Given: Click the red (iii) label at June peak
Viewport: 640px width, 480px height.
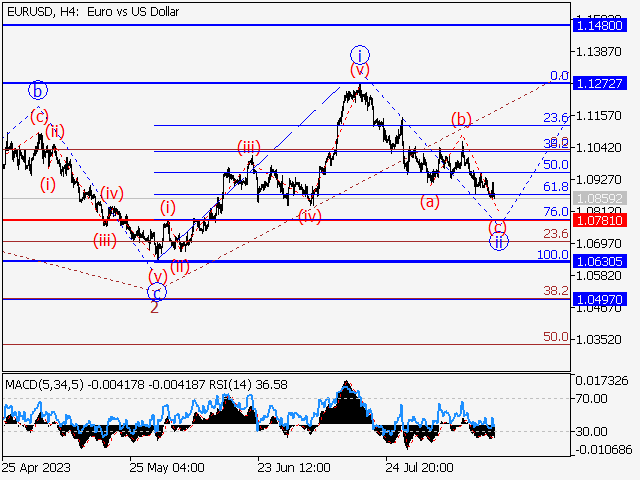Looking at the screenshot, I should pyautogui.click(x=249, y=147).
